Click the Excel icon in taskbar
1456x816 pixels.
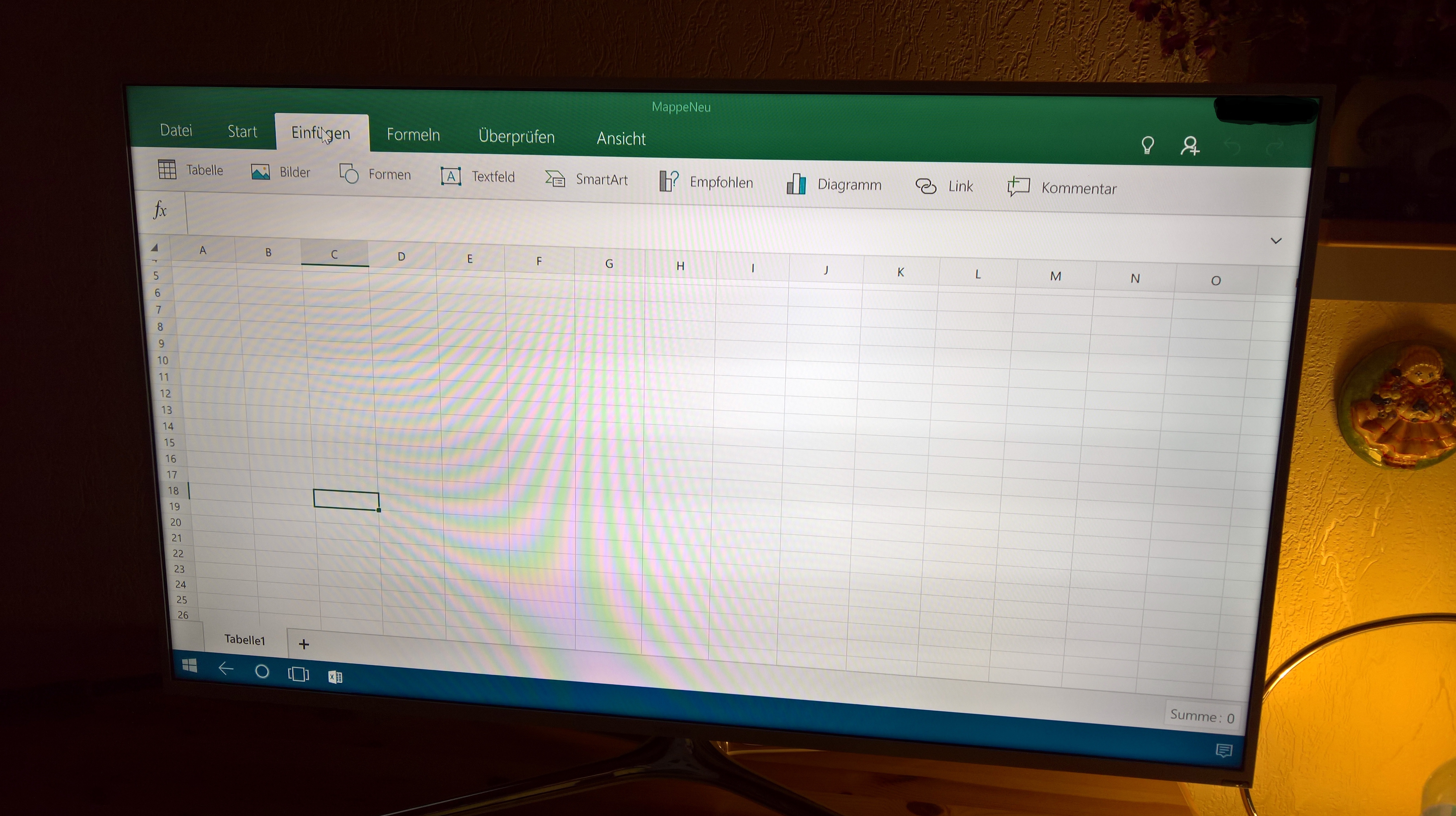(335, 676)
